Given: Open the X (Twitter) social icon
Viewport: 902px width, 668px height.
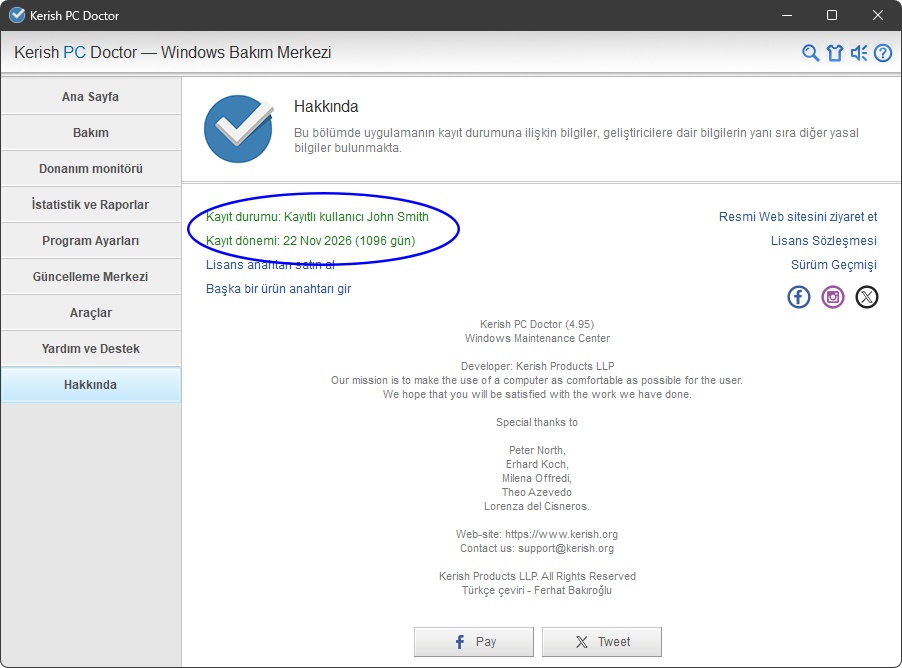Looking at the screenshot, I should (867, 297).
